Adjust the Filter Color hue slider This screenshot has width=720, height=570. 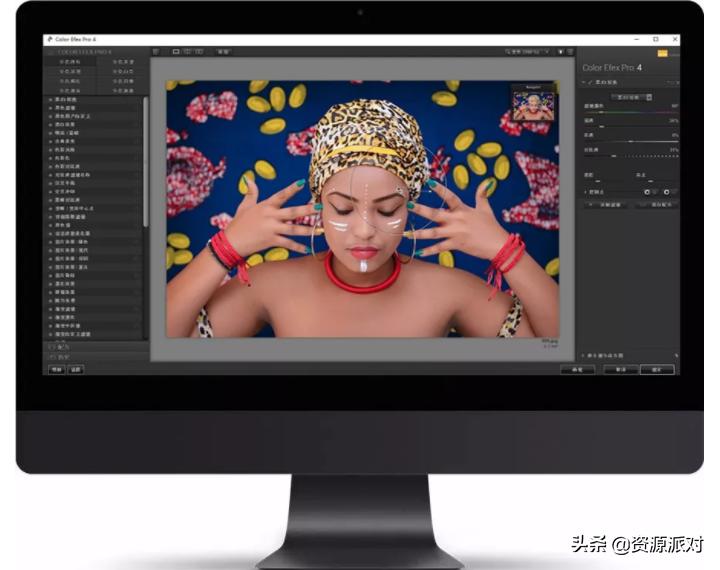[x=630, y=112]
